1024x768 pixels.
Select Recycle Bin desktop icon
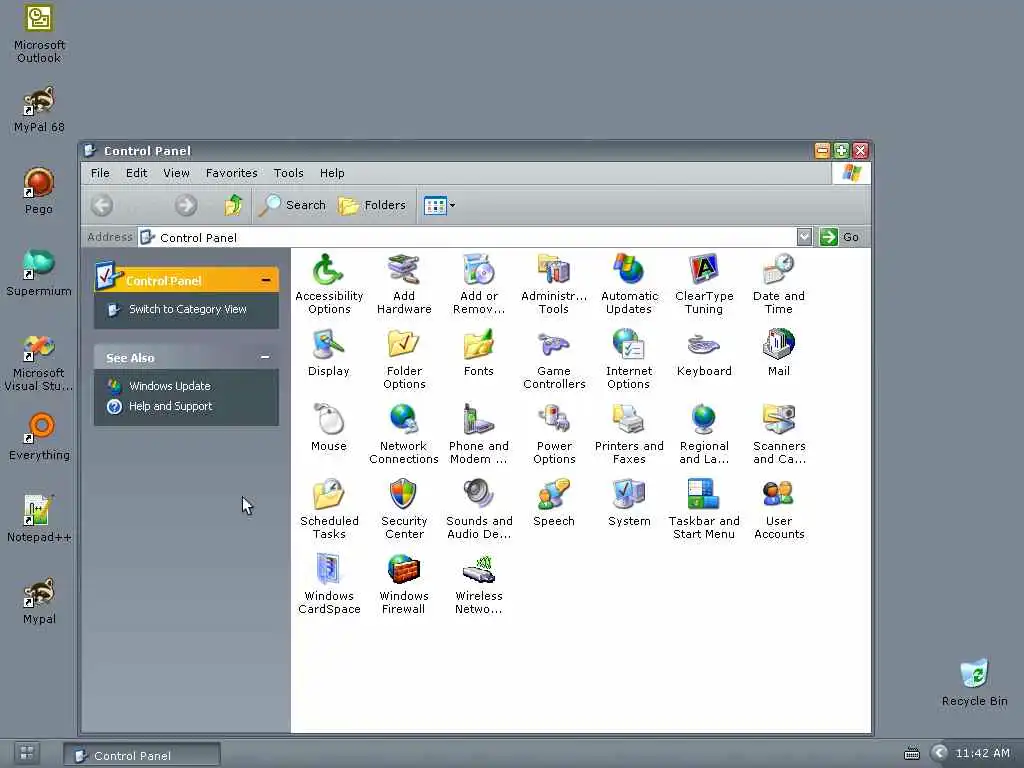pyautogui.click(x=974, y=682)
